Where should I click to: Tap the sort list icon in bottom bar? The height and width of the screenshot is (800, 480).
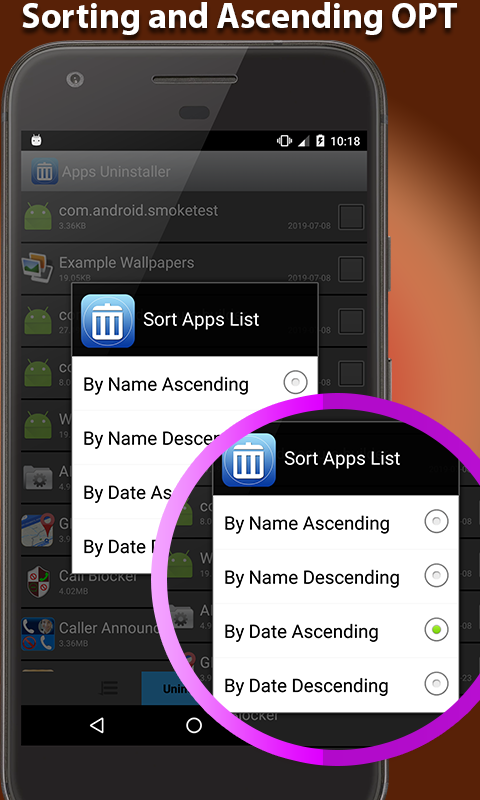[x=108, y=688]
